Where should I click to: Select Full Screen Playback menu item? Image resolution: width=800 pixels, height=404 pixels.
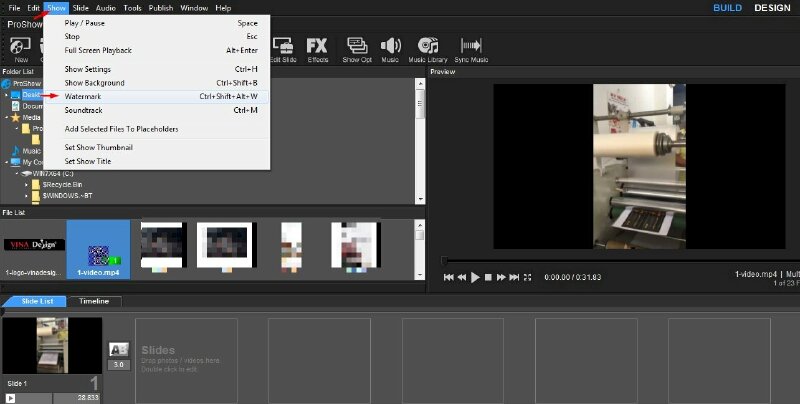[x=157, y=50]
